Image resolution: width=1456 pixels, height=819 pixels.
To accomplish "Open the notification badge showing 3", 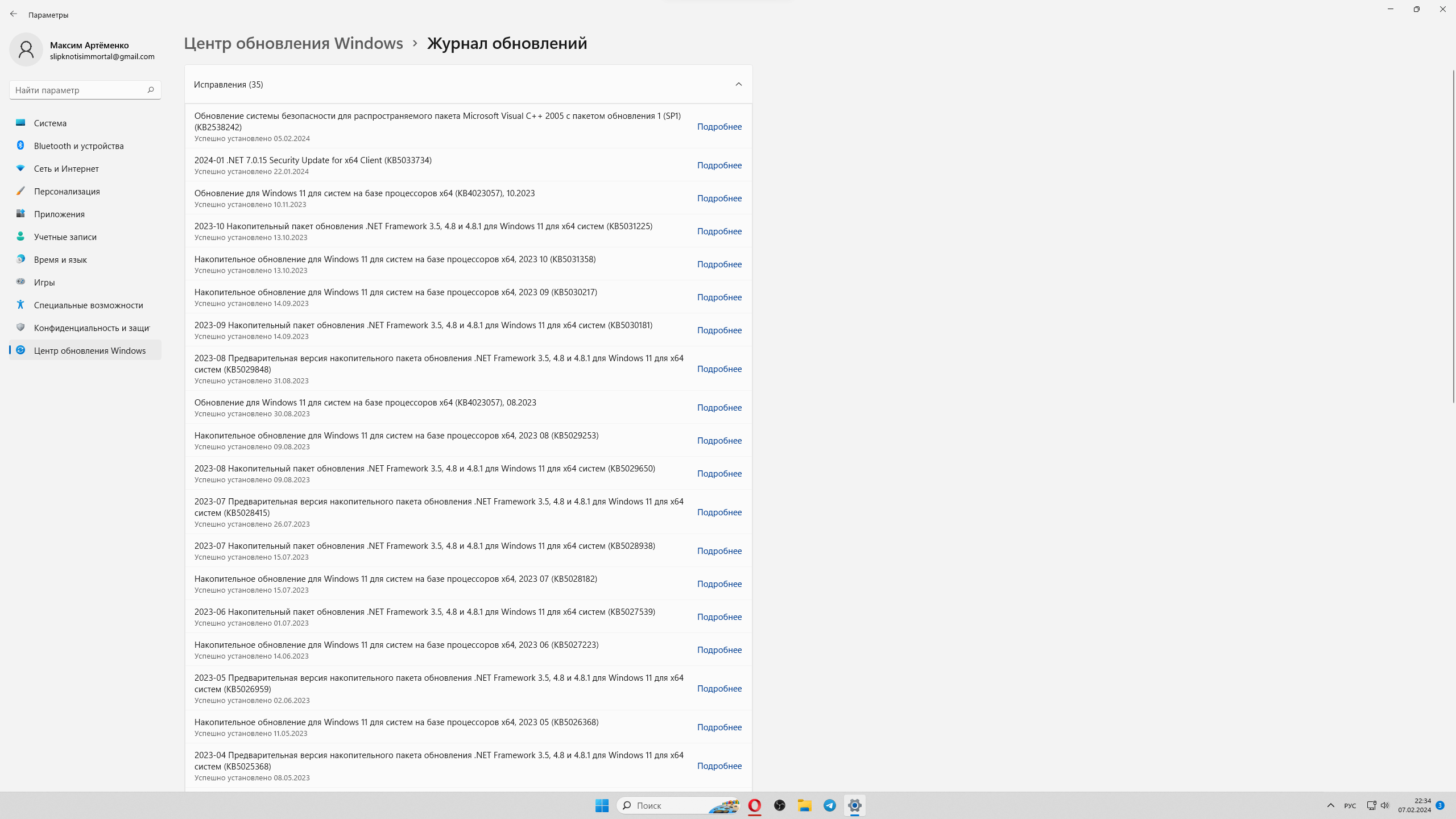I will click(1440, 805).
